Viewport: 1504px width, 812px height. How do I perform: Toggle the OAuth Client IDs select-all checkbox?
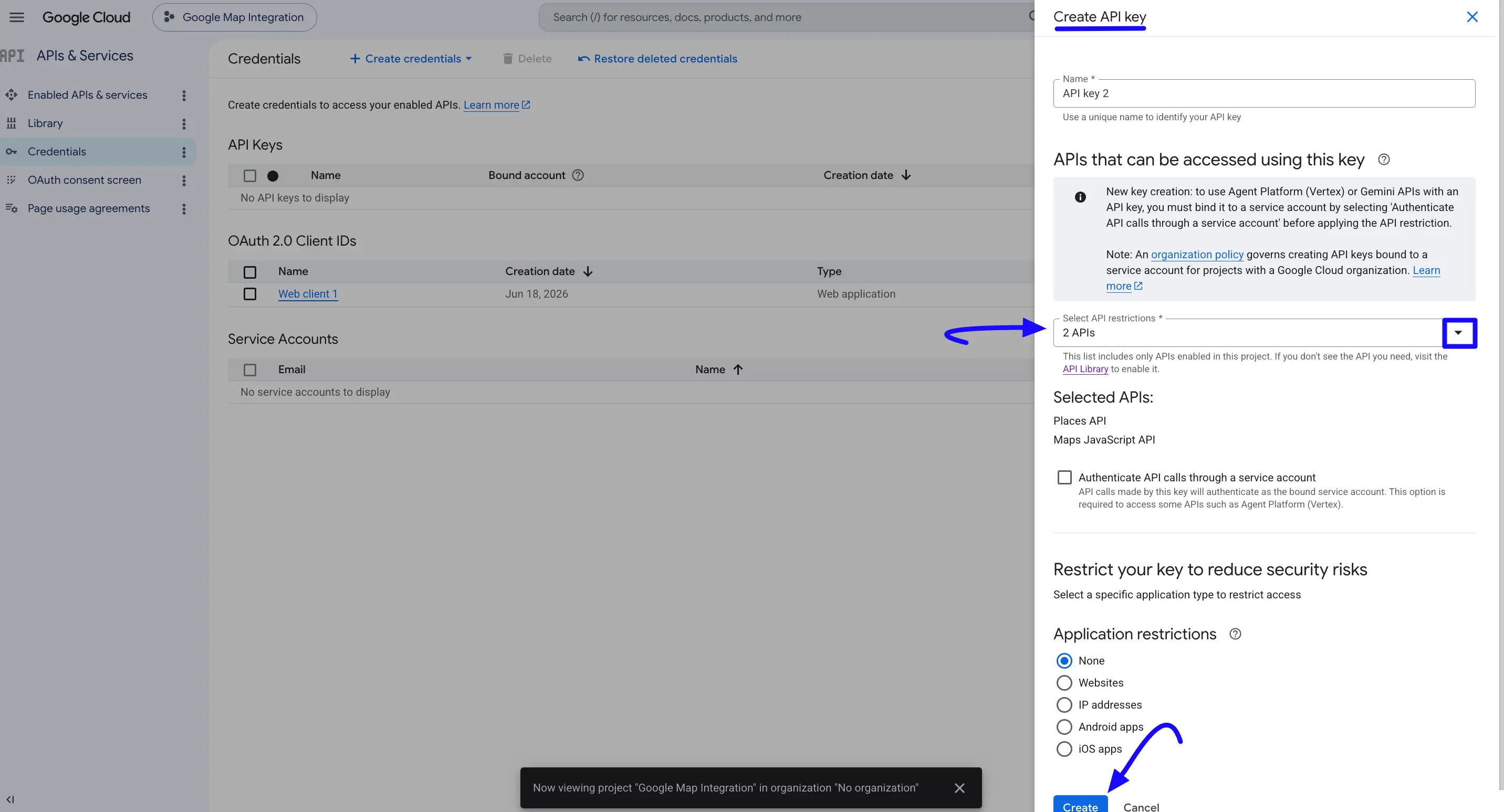click(x=250, y=272)
